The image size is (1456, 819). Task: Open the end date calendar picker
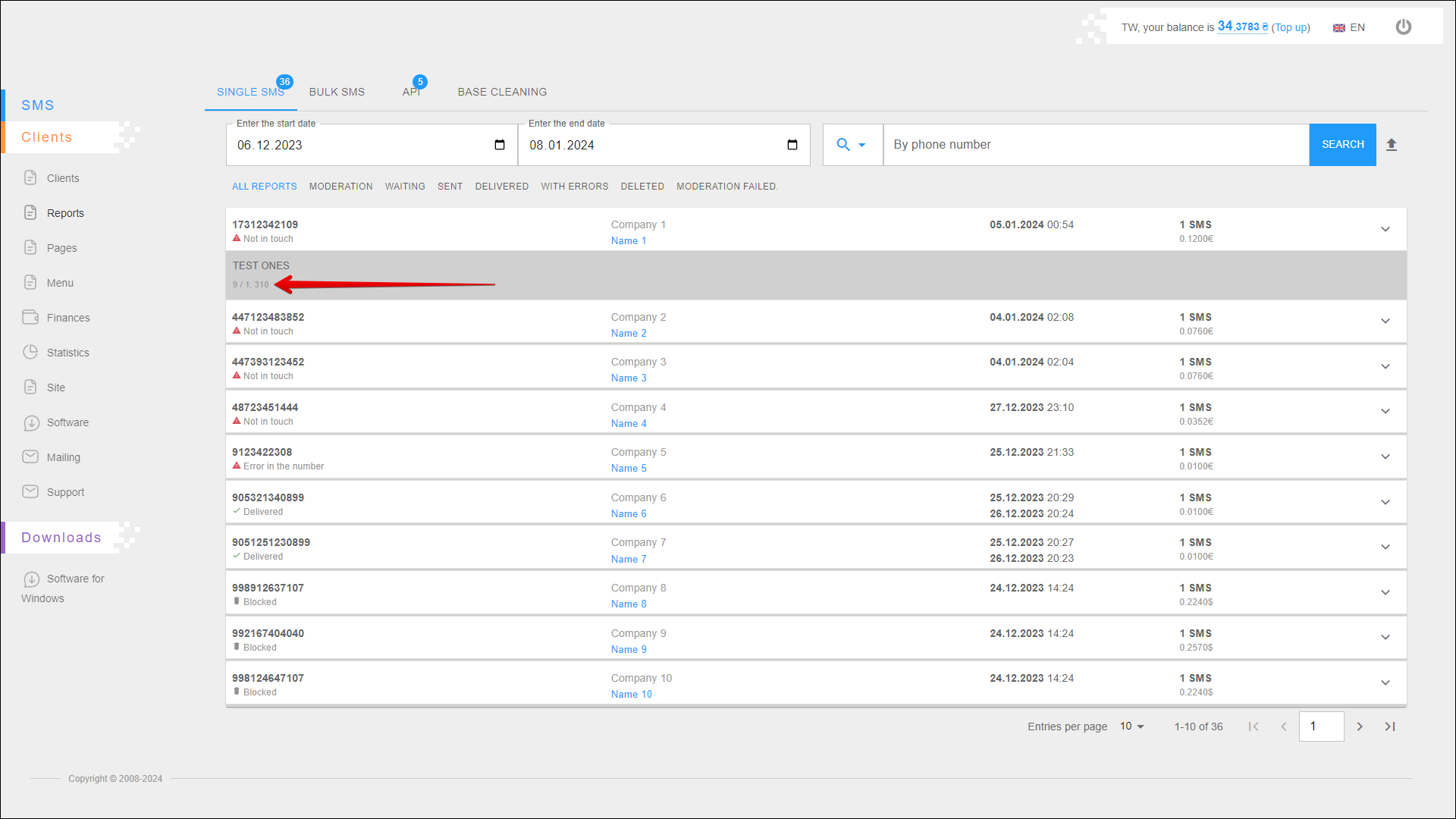pos(792,145)
